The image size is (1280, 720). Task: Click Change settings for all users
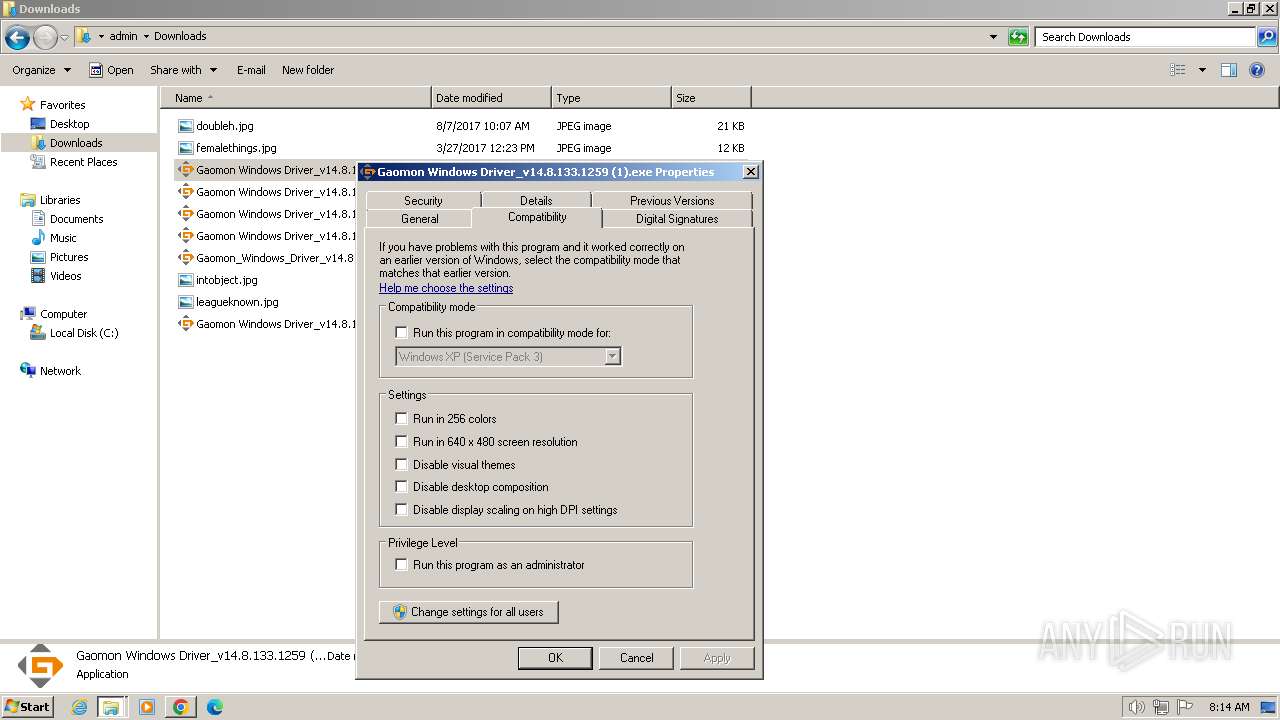pyautogui.click(x=469, y=612)
